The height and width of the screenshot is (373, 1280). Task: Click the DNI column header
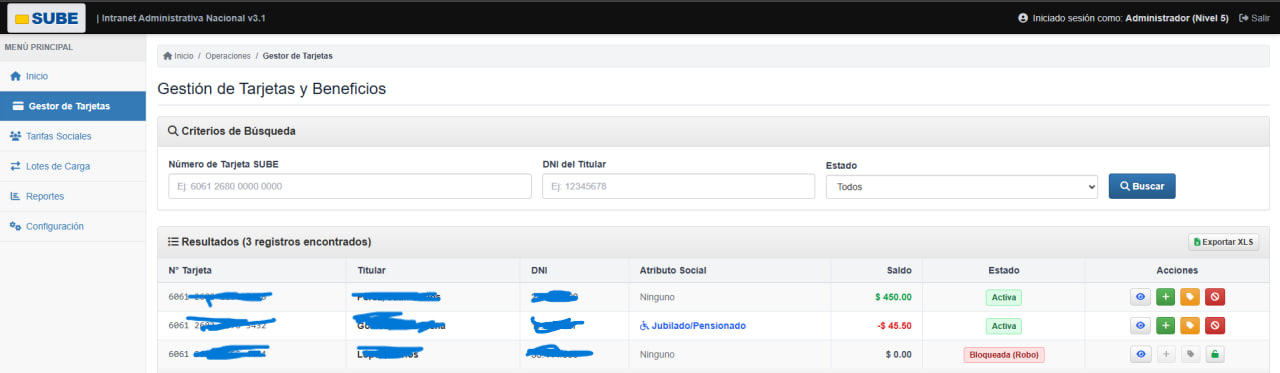539,270
